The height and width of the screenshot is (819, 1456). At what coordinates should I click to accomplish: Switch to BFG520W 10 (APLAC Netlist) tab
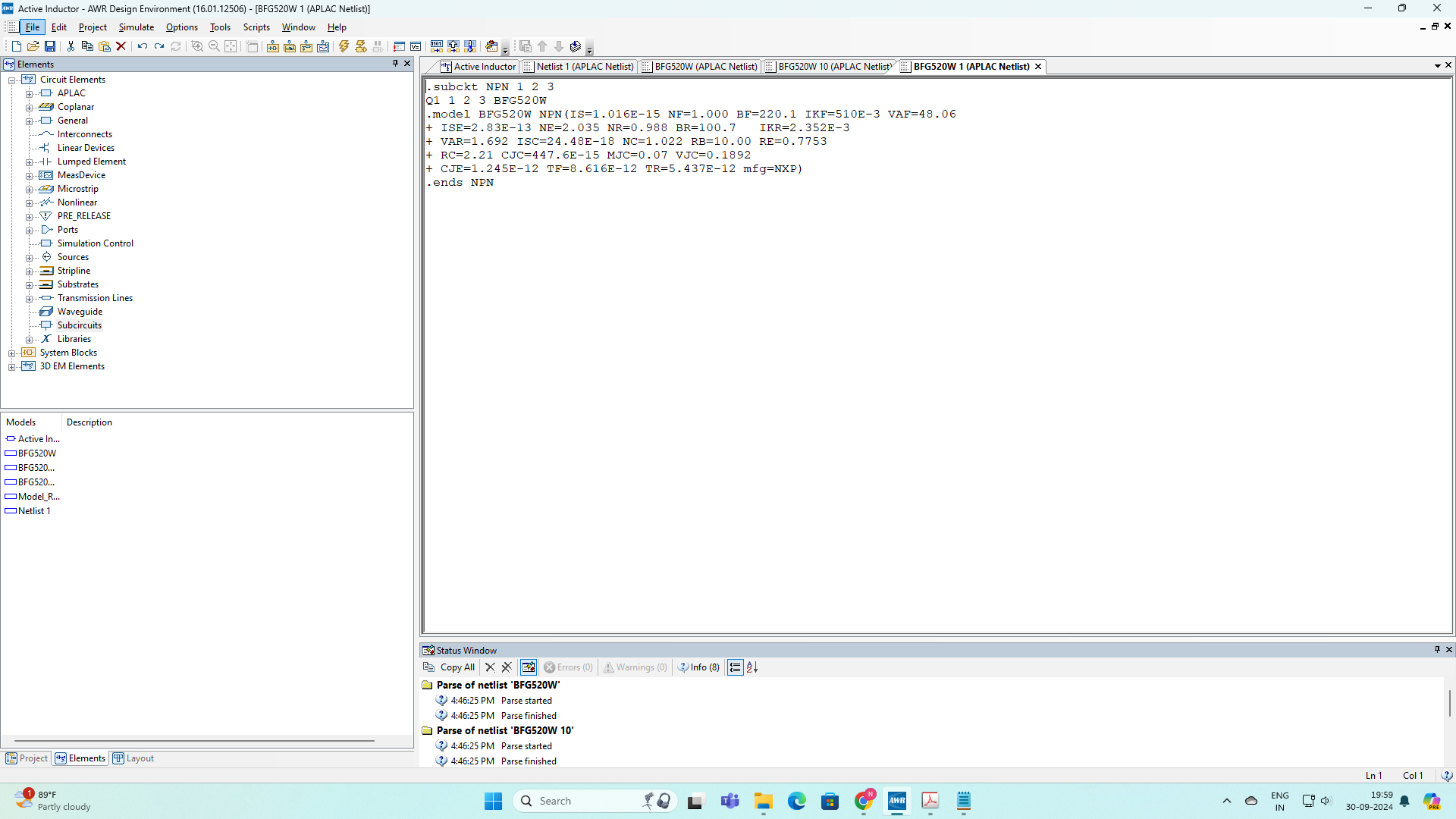[829, 67]
